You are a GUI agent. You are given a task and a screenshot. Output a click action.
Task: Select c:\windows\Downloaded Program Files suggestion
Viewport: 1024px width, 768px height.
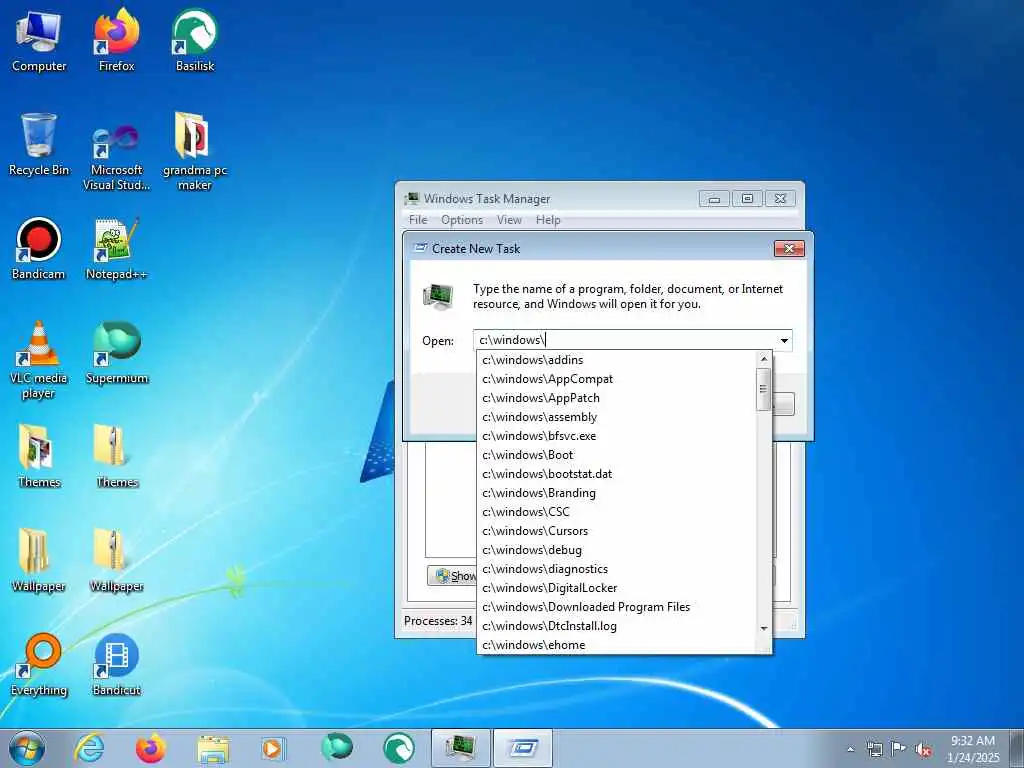pos(616,607)
